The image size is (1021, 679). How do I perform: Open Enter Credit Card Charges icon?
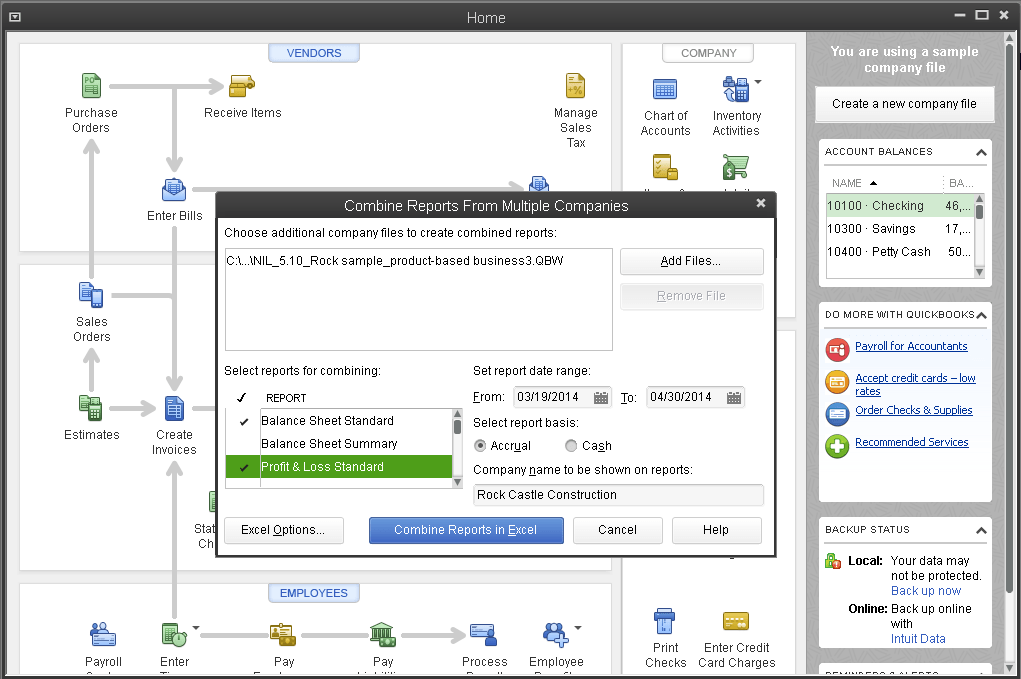coord(737,621)
